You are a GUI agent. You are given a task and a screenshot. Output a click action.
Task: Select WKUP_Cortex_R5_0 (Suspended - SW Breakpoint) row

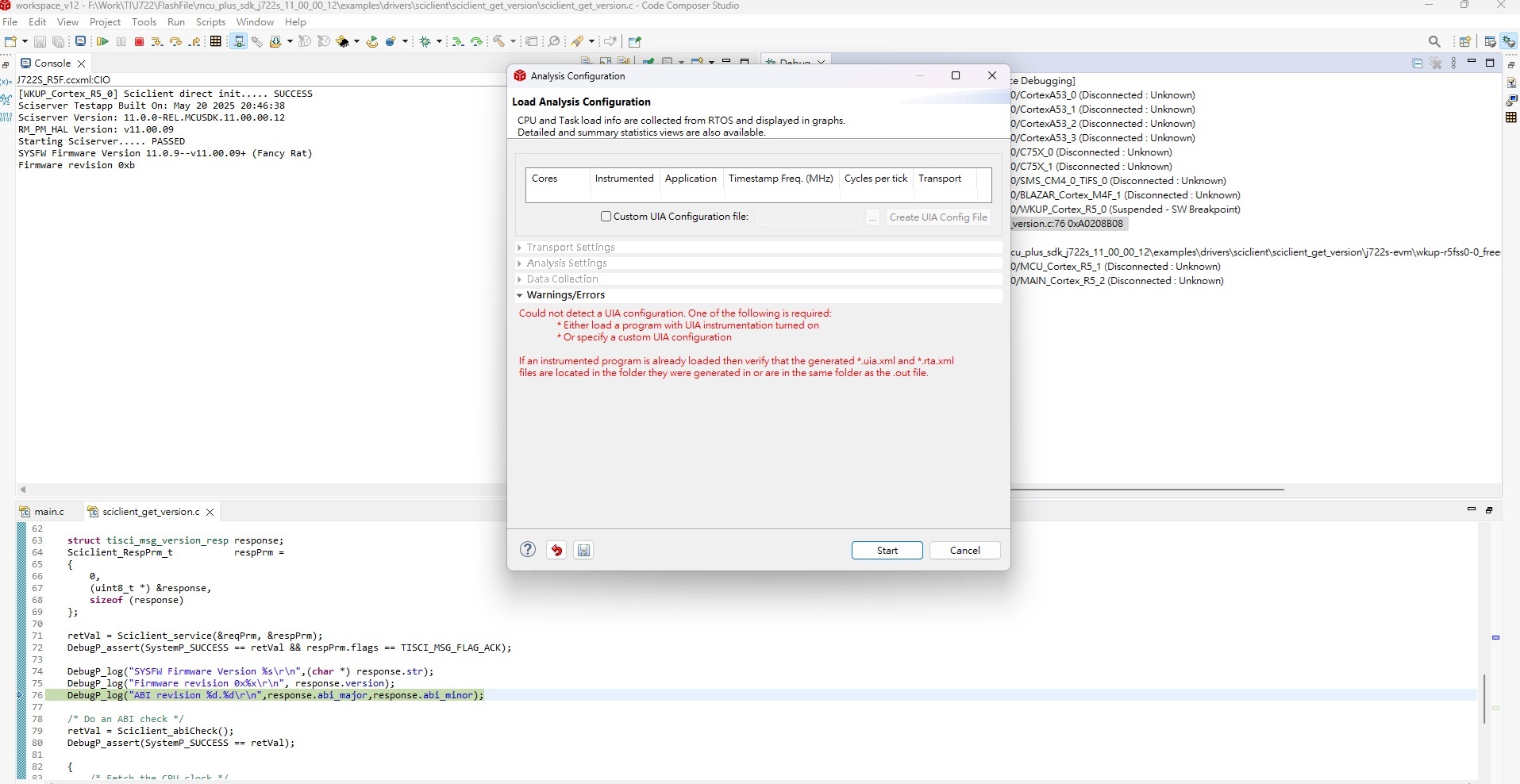(1126, 209)
